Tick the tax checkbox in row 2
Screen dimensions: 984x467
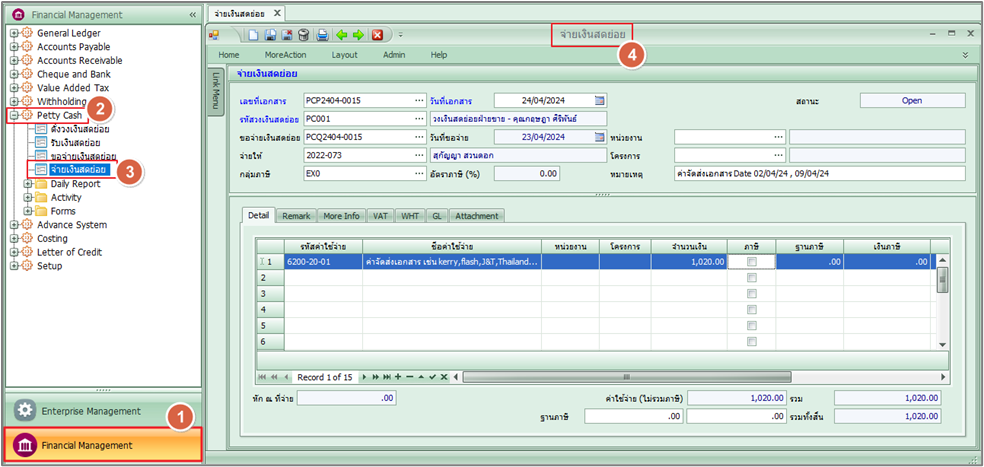752,278
